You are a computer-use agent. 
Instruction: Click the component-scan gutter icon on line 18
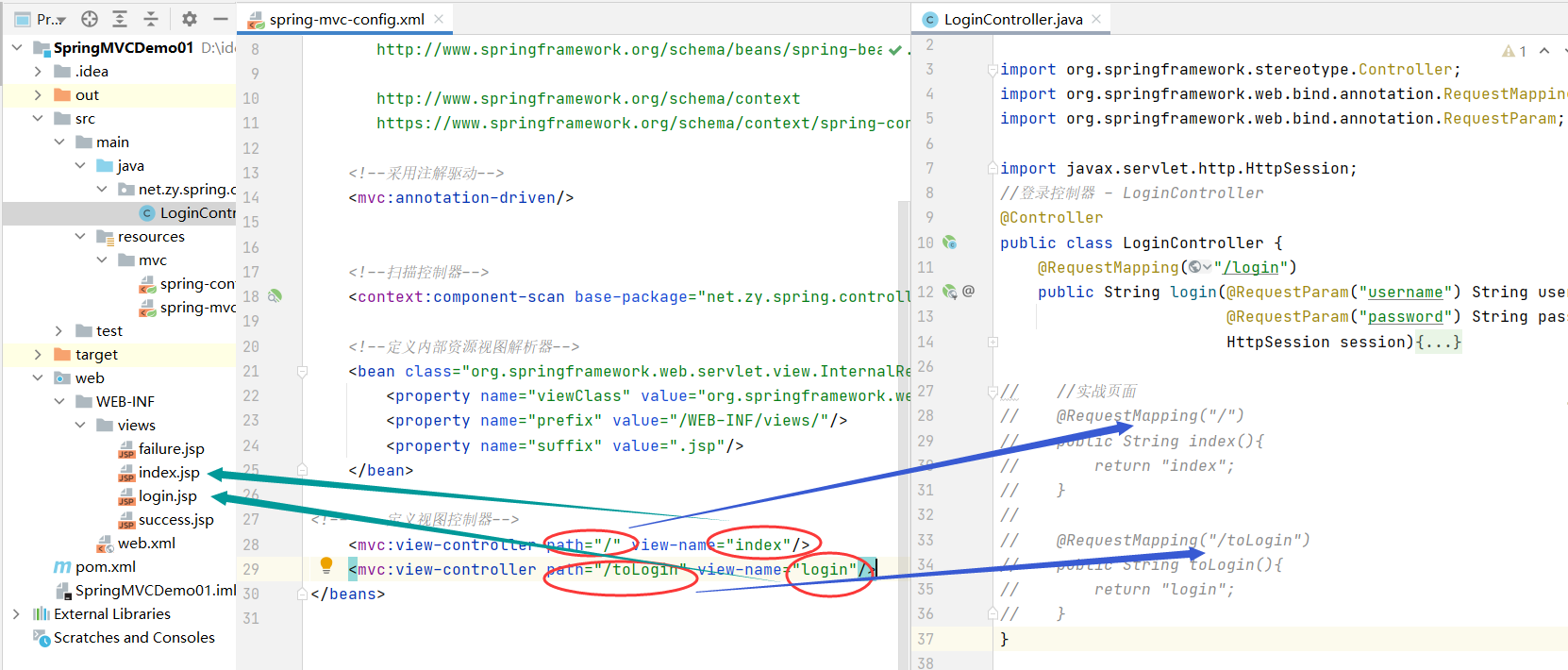(x=275, y=295)
